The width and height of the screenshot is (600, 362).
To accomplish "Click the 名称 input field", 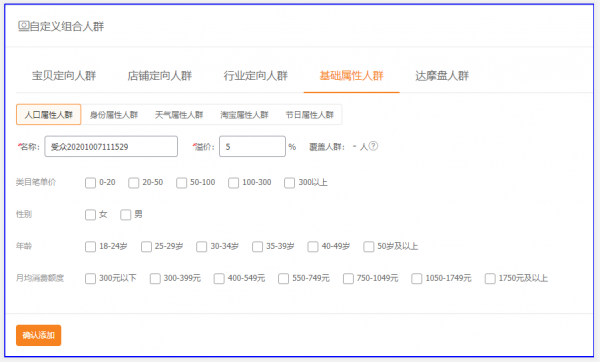I will [111, 146].
